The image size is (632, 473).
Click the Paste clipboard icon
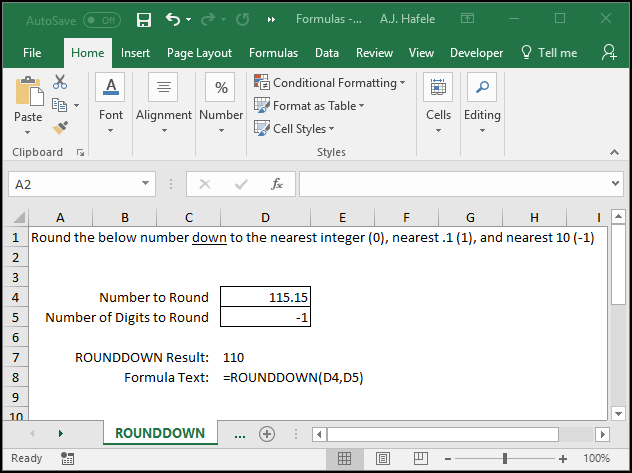click(29, 91)
